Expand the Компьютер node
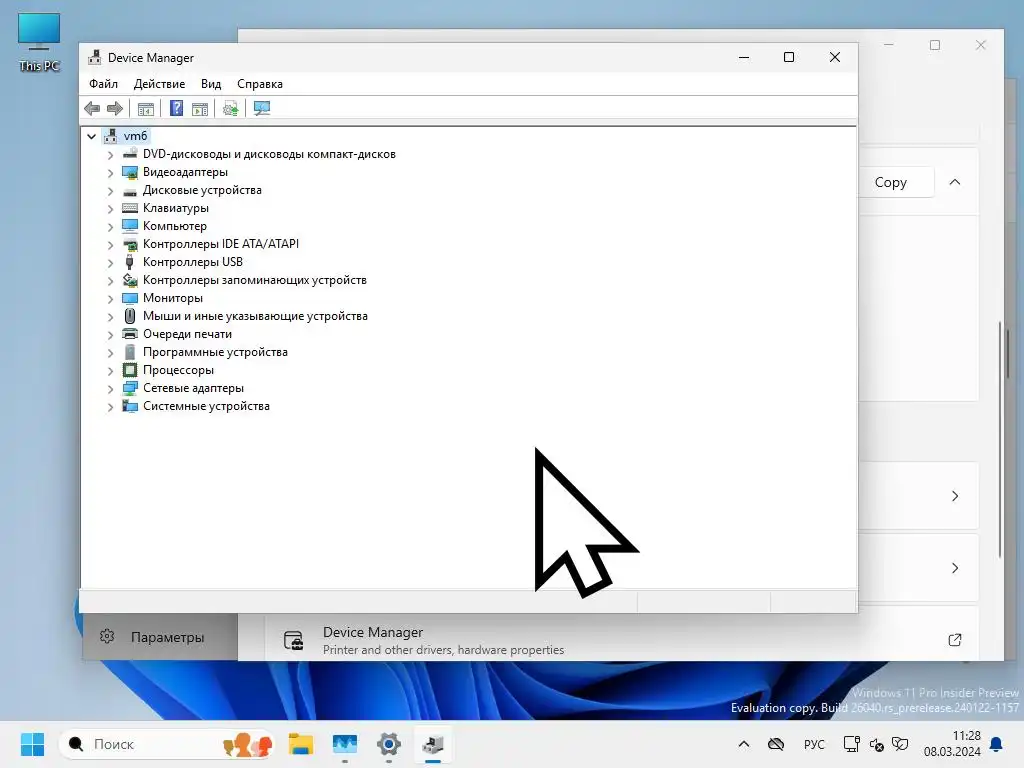This screenshot has height=768, width=1024. (x=110, y=227)
